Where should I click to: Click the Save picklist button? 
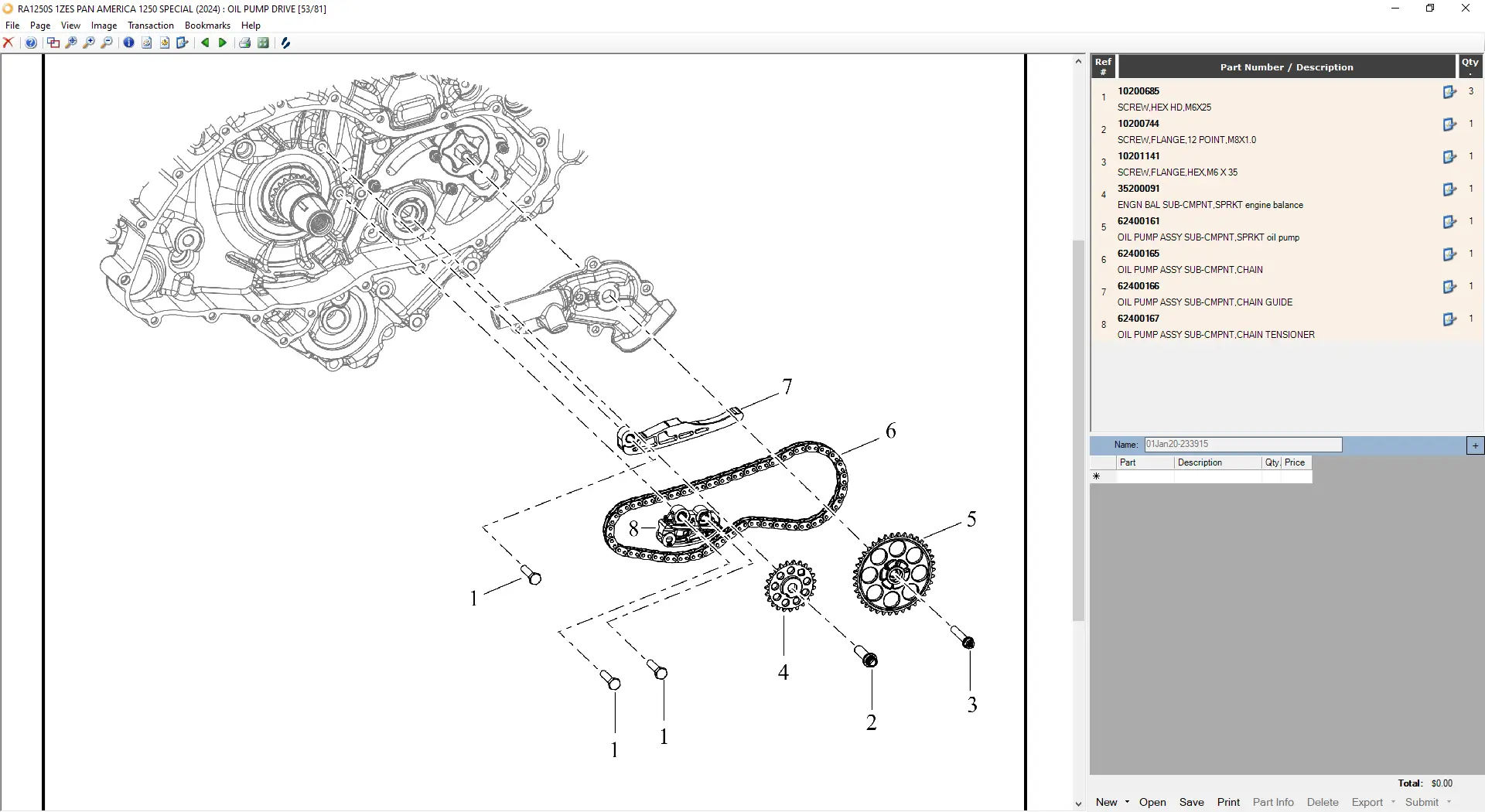(1191, 802)
